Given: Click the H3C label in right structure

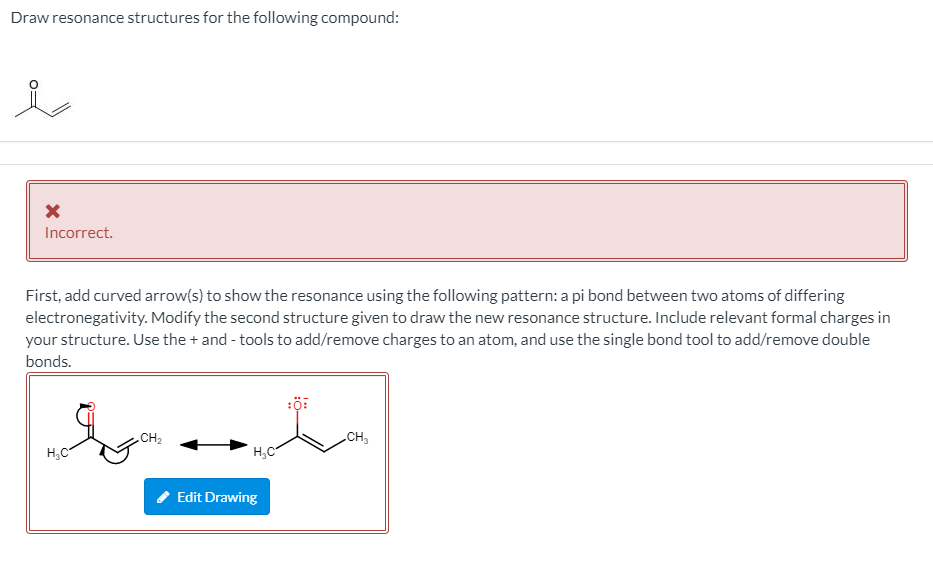Looking at the screenshot, I should click(264, 452).
